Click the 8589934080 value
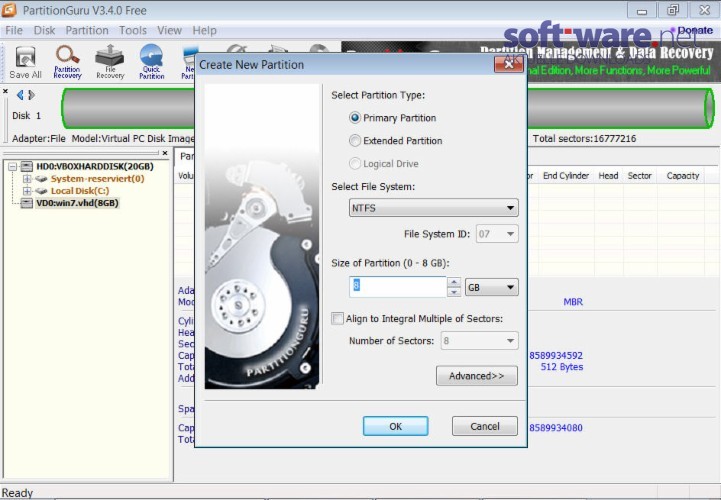This screenshot has width=721, height=500. 556,428
